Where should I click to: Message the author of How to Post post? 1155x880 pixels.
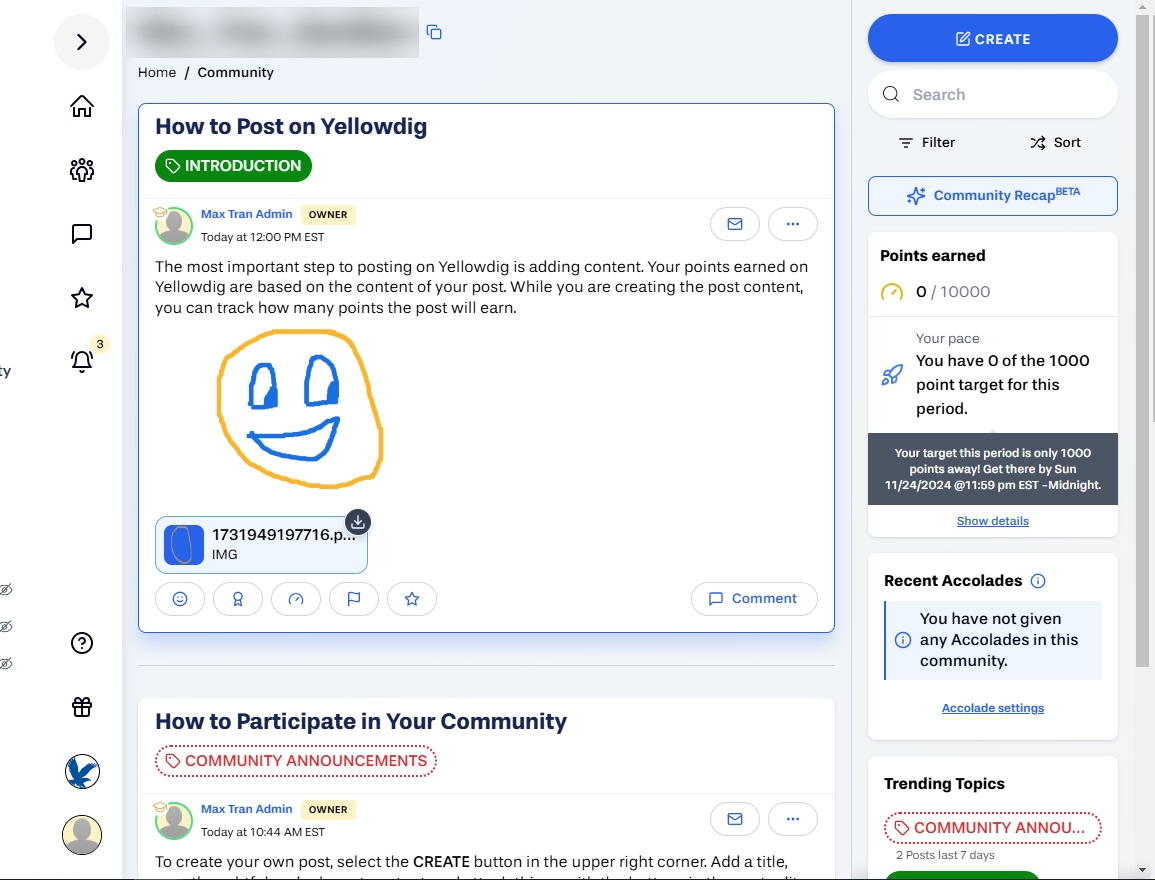(735, 224)
